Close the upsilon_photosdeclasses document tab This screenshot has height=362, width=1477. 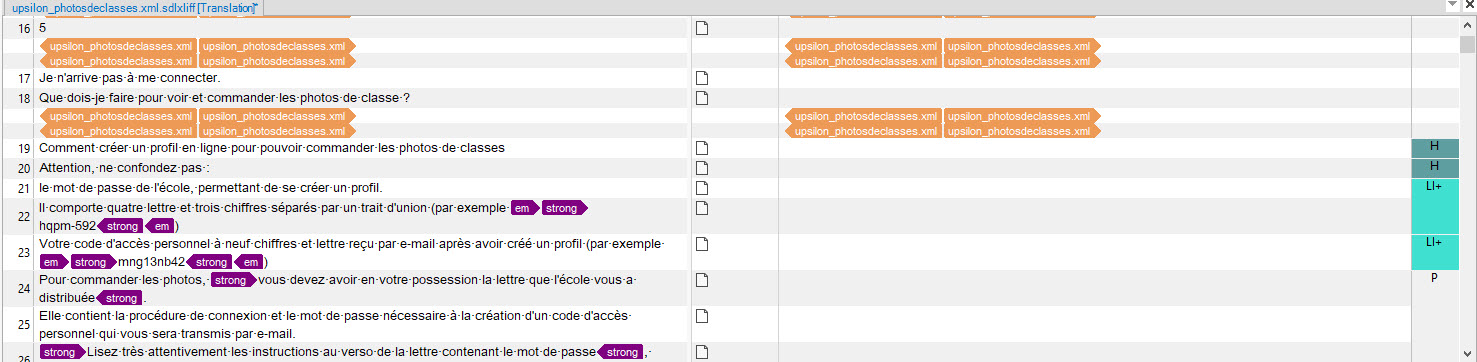[x=1468, y=6]
